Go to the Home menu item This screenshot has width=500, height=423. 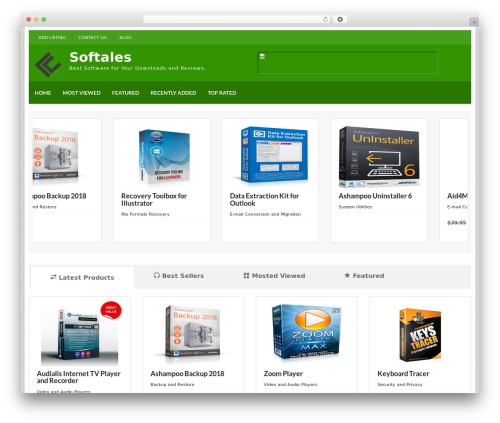tap(43, 93)
